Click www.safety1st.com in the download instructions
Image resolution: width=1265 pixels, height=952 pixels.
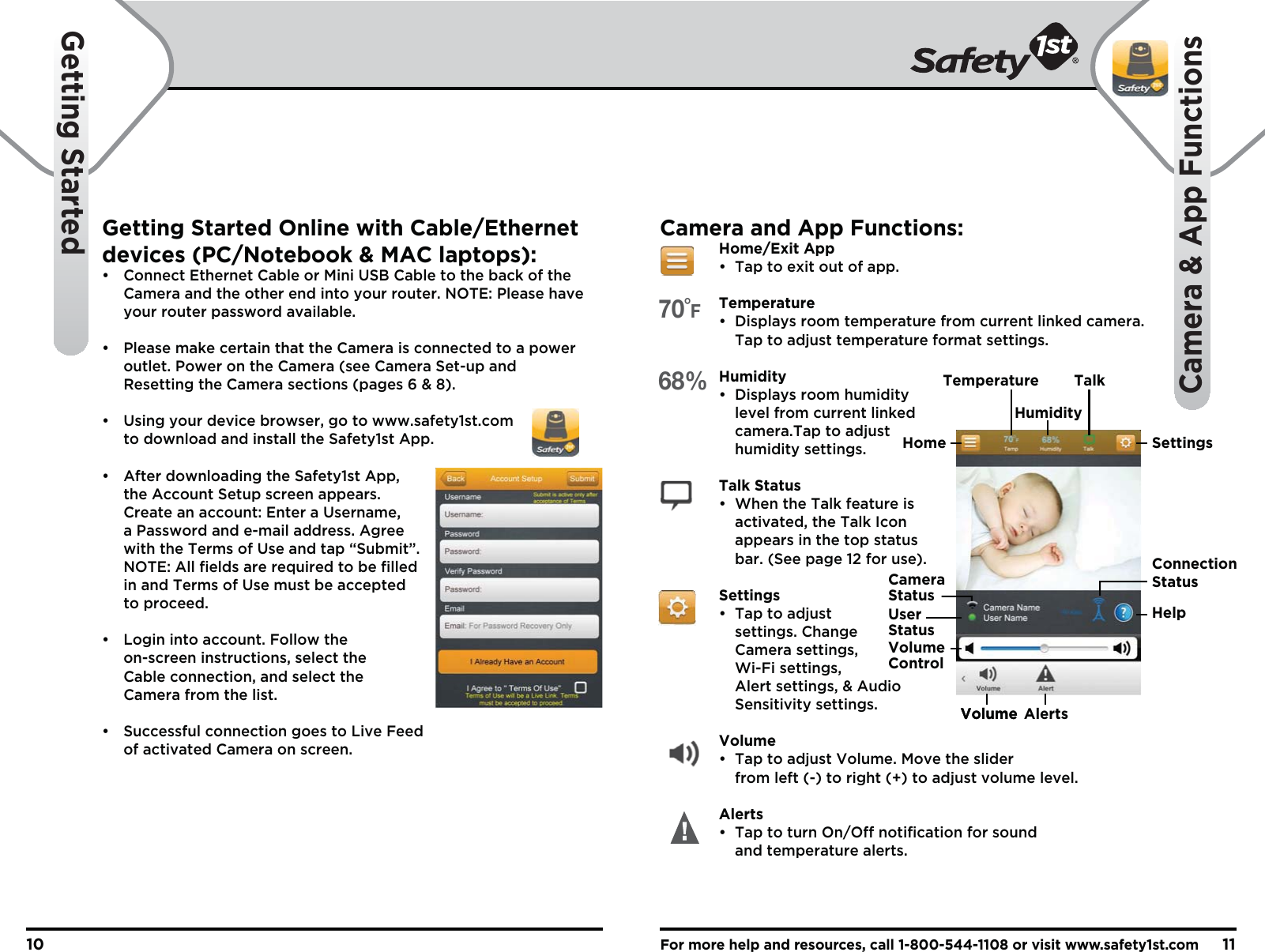pos(442,420)
